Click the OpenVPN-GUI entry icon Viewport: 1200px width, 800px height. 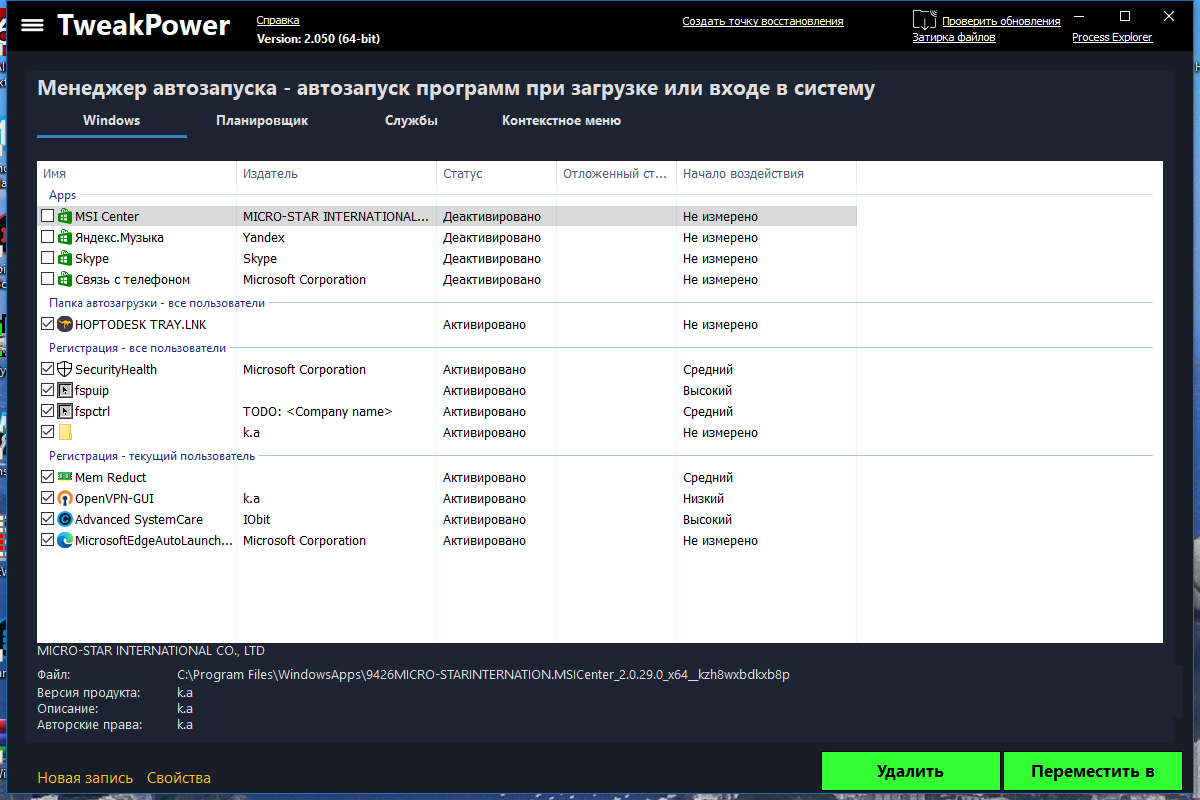(x=65, y=499)
